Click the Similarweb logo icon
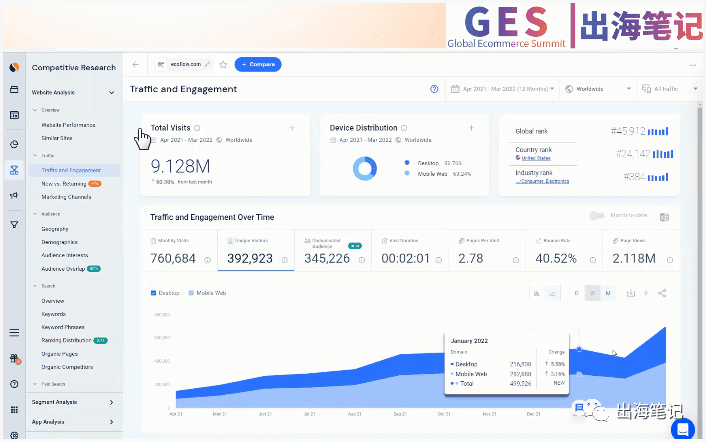Image resolution: width=706 pixels, height=442 pixels. [14, 67]
